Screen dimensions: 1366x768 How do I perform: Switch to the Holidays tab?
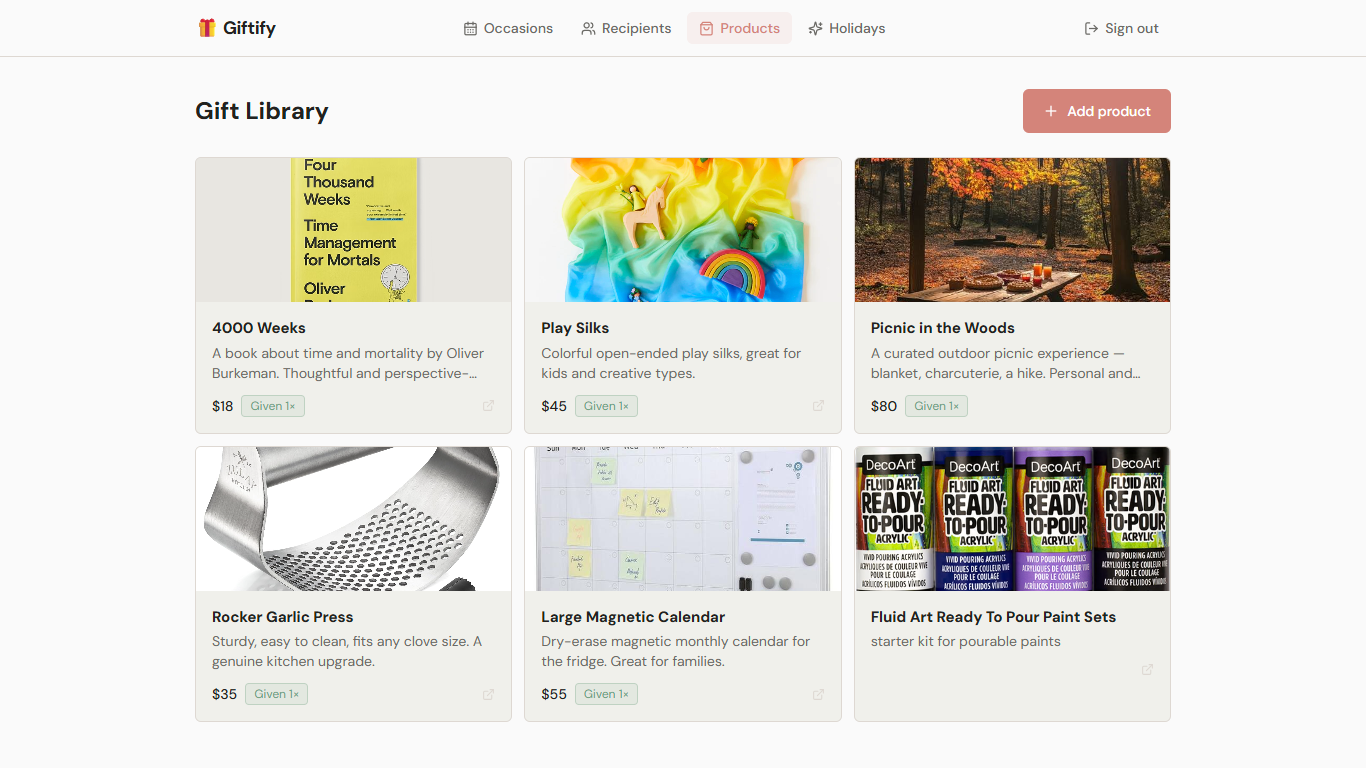tap(847, 28)
